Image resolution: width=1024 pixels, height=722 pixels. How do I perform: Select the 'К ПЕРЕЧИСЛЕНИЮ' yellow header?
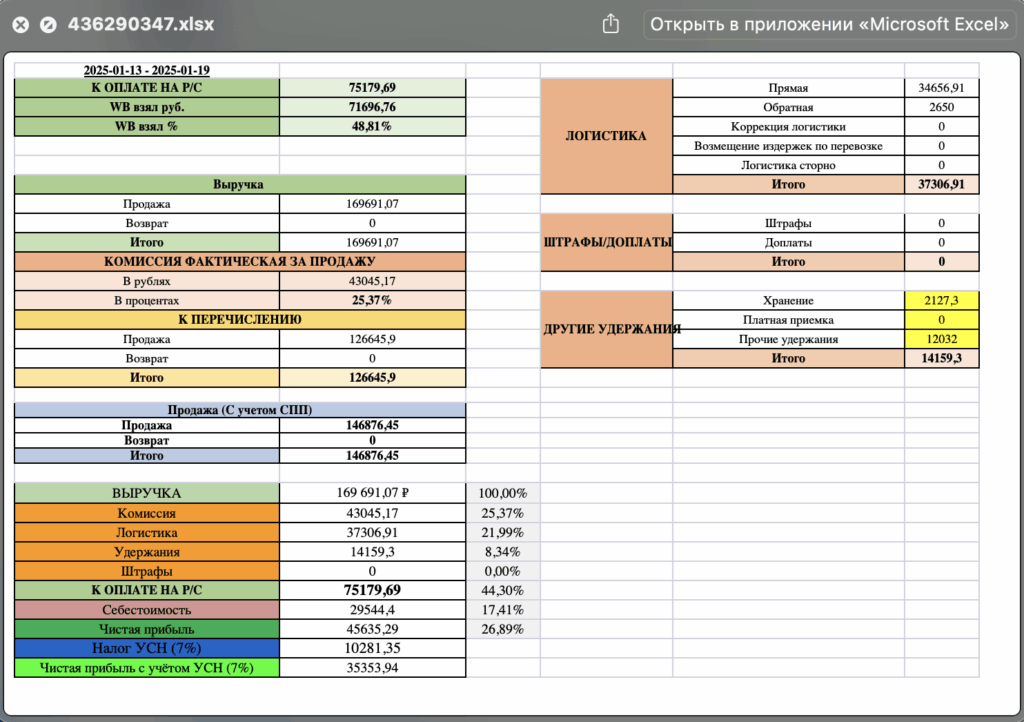pyautogui.click(x=240, y=320)
